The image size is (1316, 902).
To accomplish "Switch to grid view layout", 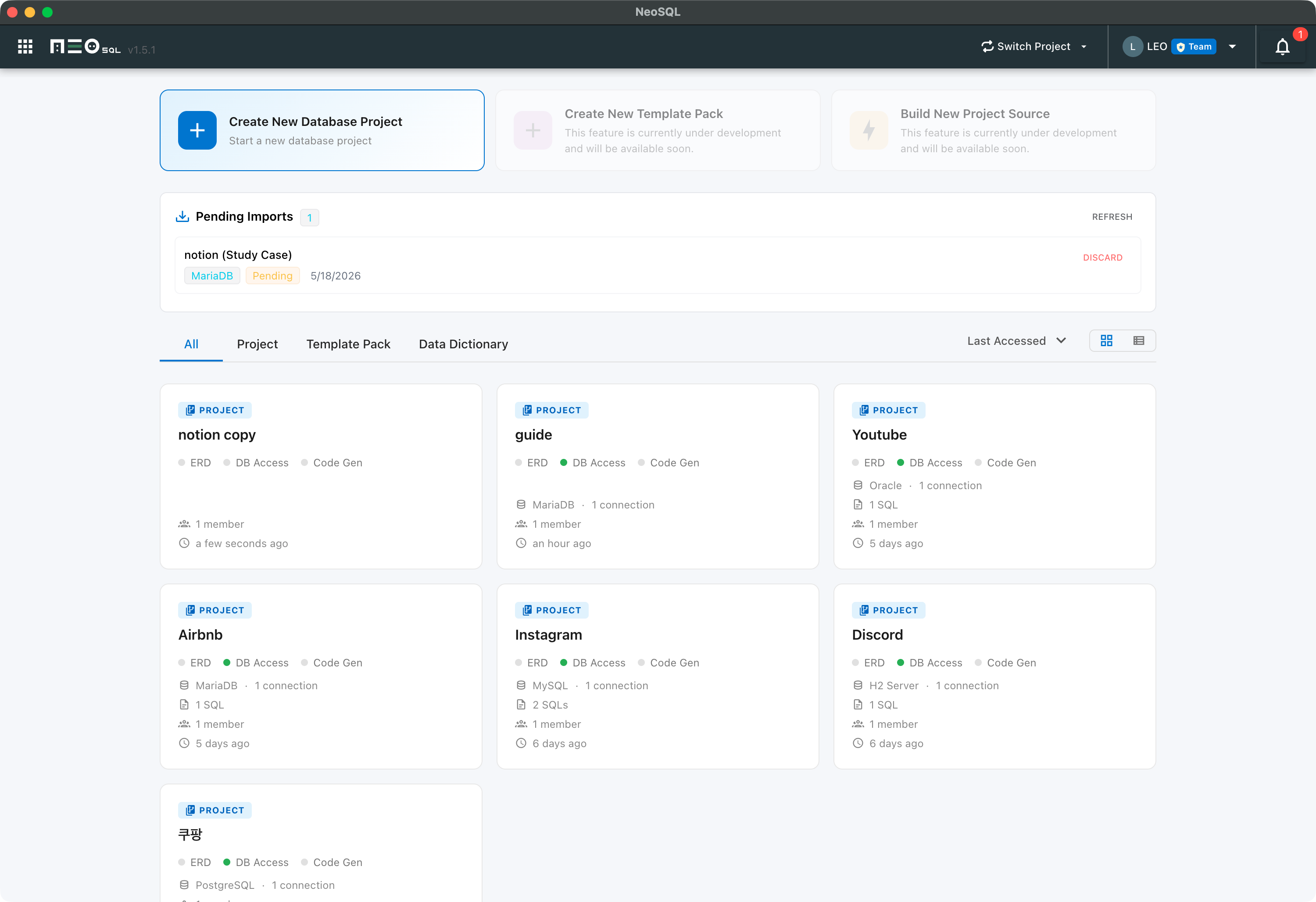I will point(1106,340).
